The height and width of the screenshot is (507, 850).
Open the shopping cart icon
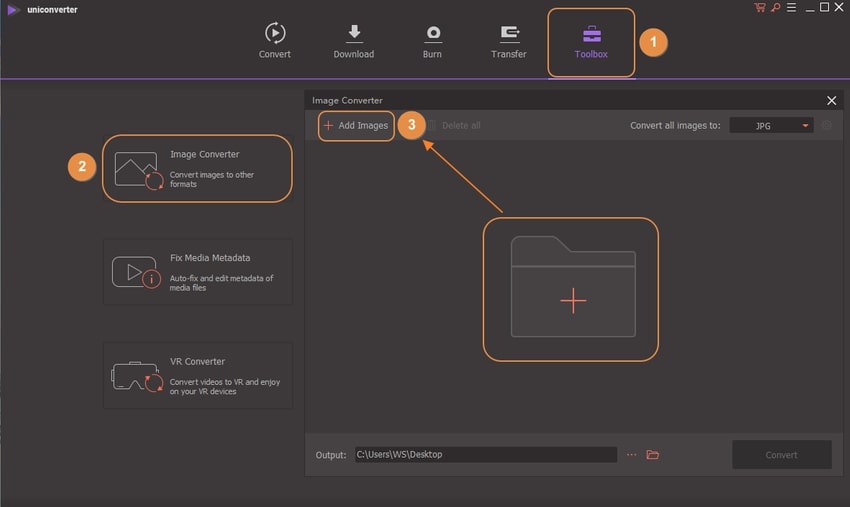[759, 8]
